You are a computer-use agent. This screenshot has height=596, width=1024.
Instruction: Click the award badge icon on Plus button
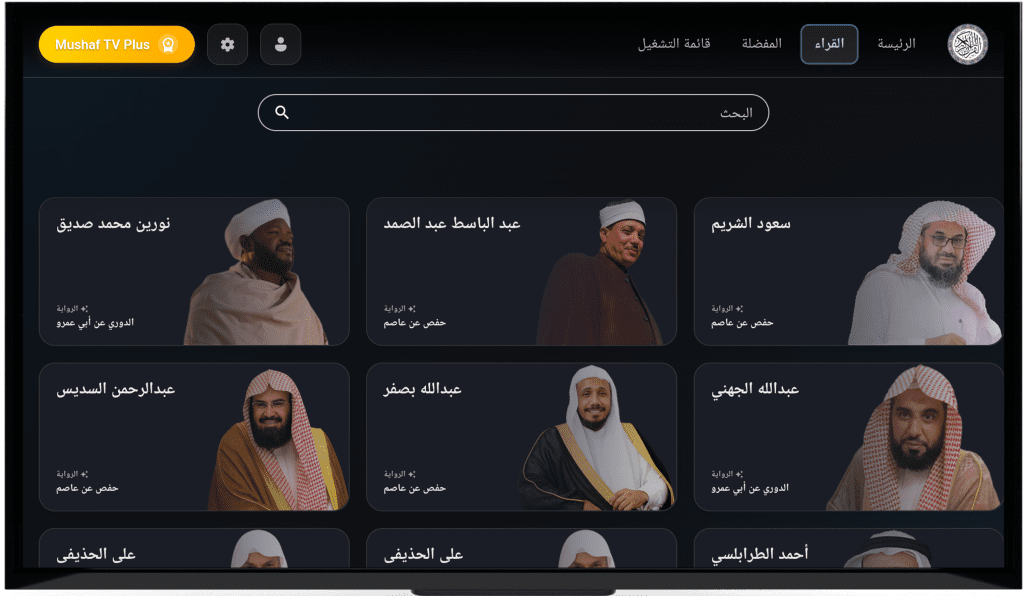(168, 45)
